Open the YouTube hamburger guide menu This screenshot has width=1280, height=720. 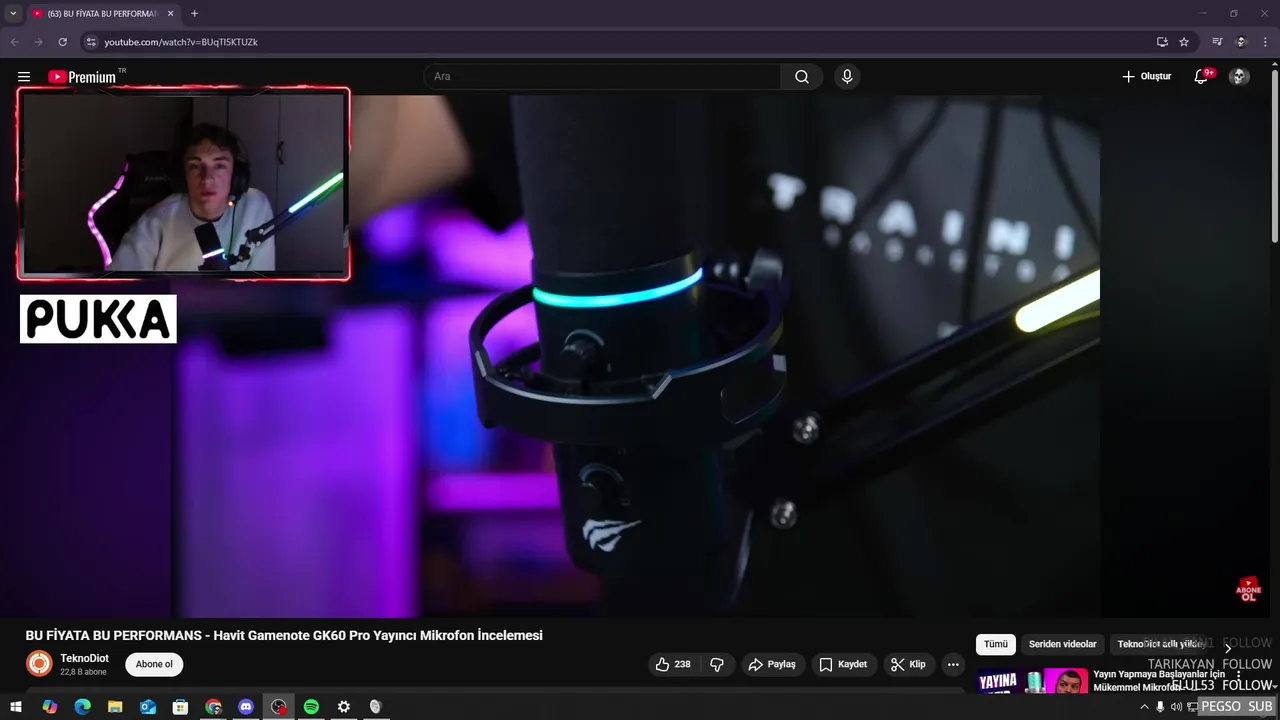coord(24,77)
